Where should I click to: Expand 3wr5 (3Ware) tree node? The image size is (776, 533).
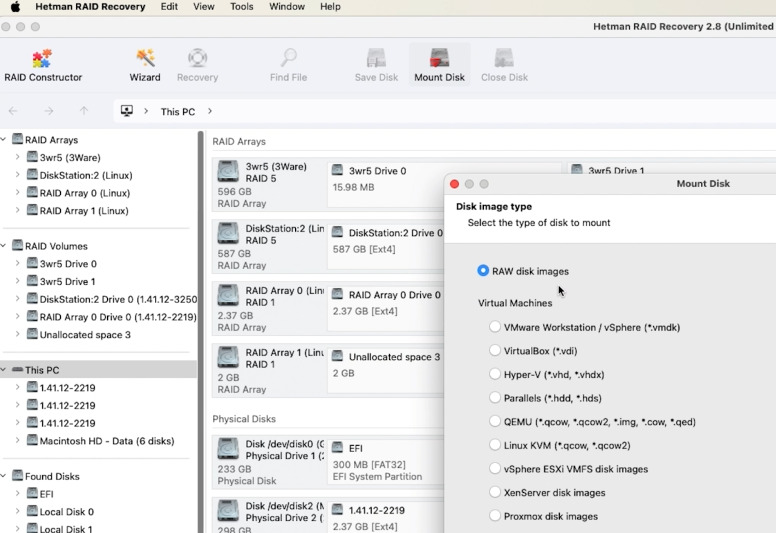[17, 157]
